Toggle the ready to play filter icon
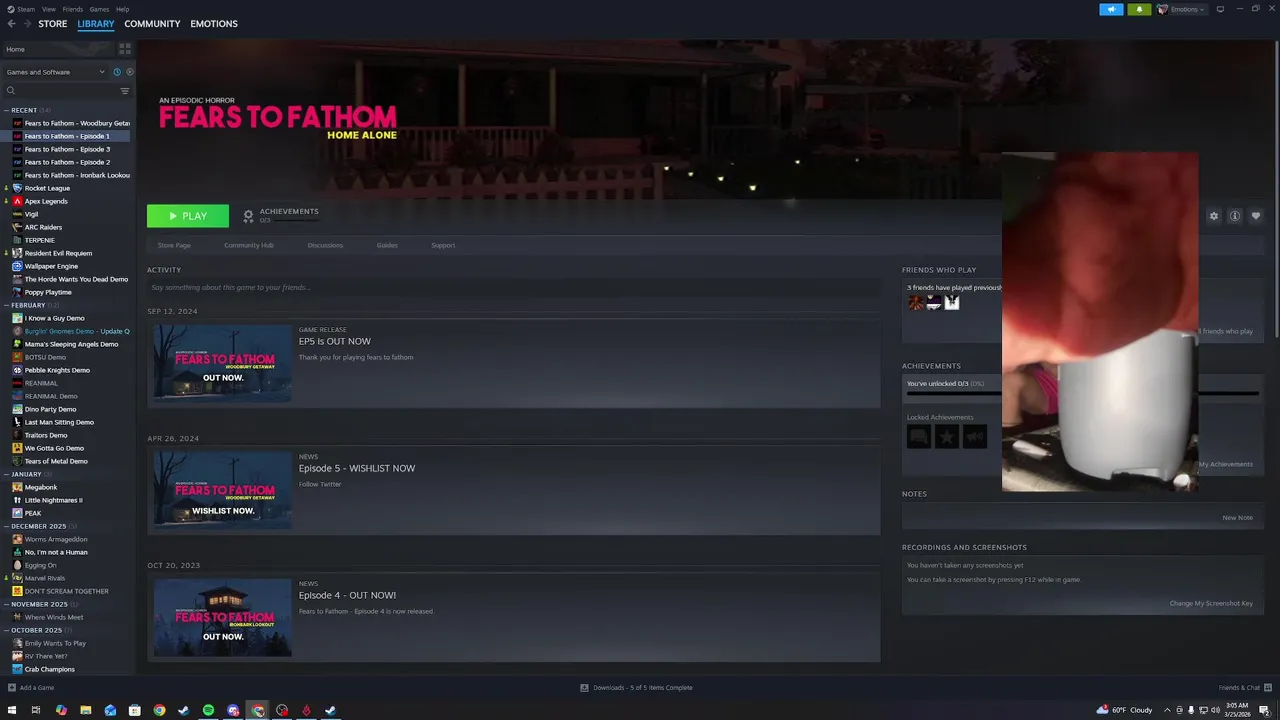 130,72
